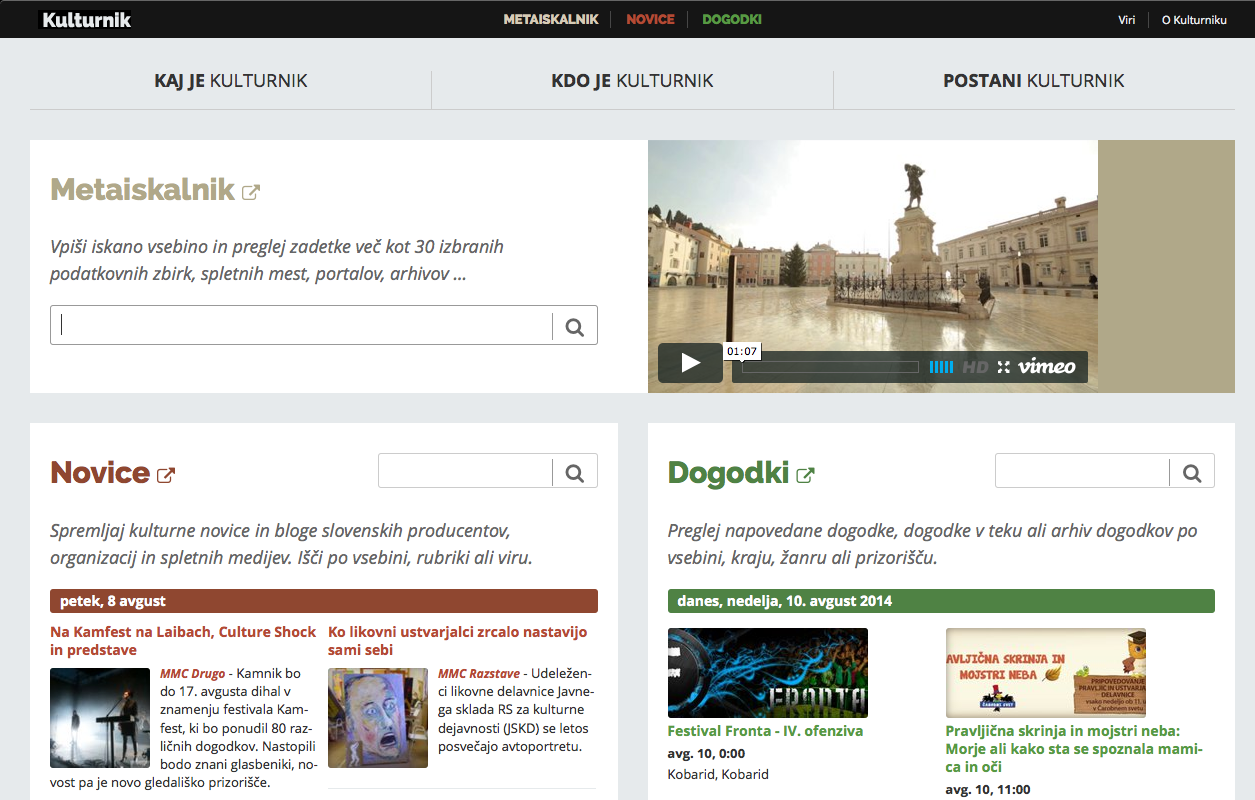Toggle HD quality on video player
The image size is (1255, 800).
pos(975,367)
